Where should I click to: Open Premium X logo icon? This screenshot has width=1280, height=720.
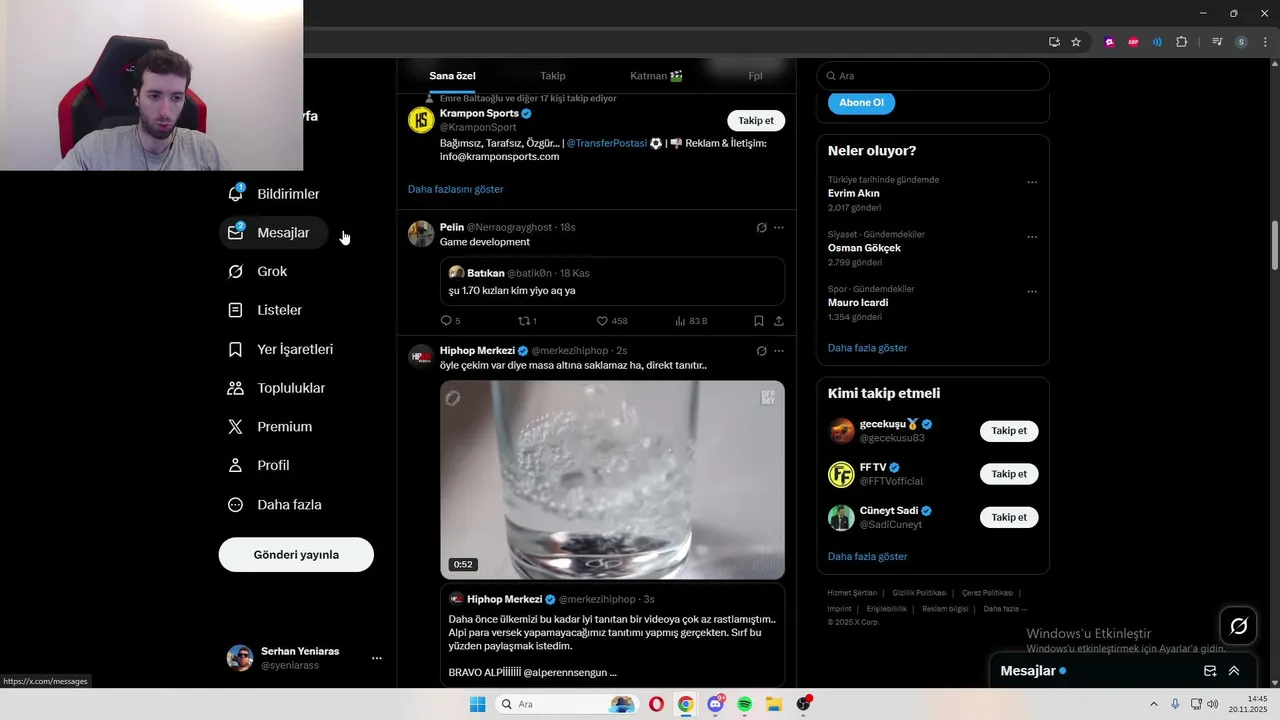coord(236,426)
